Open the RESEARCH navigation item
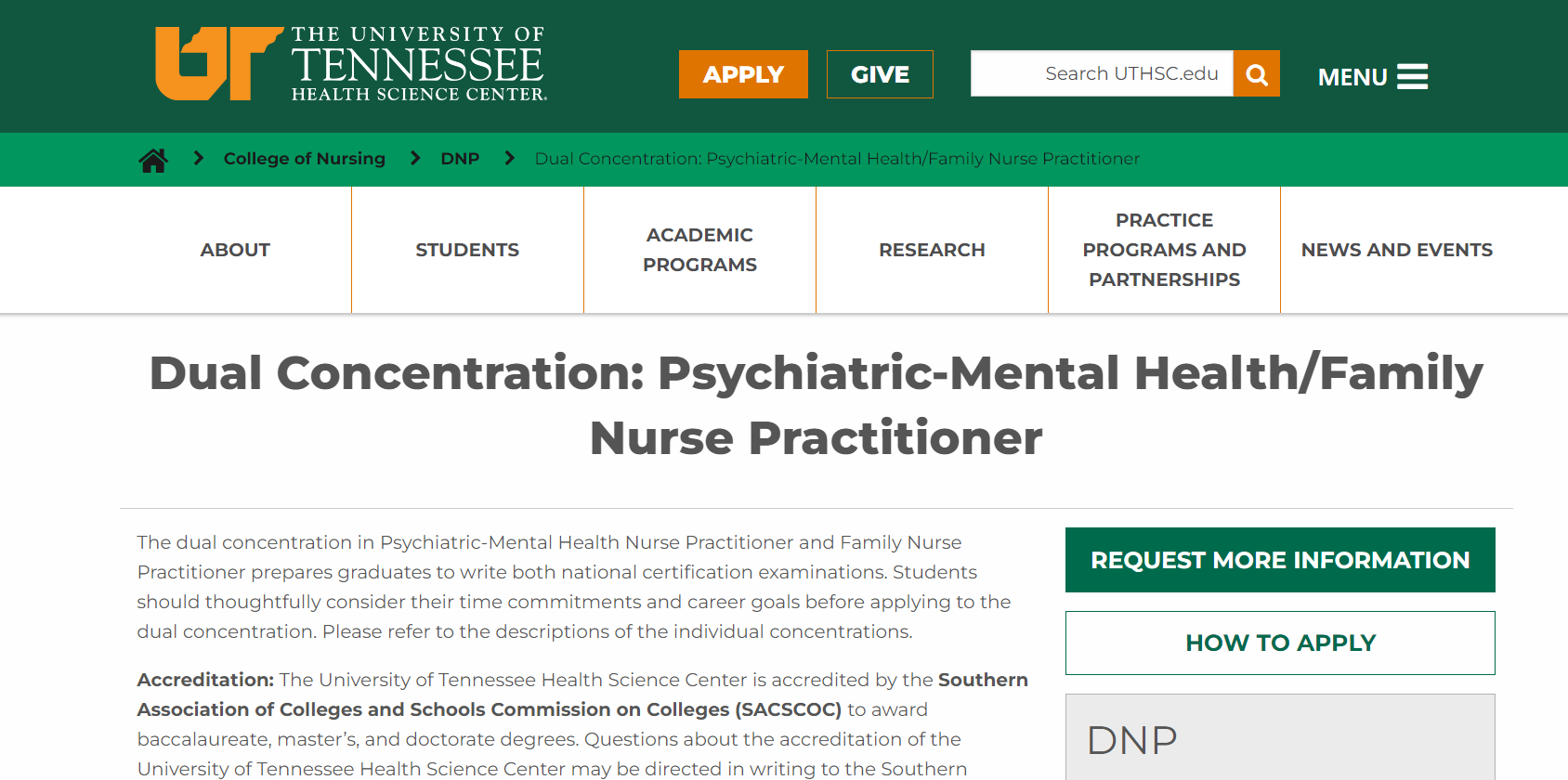 click(x=932, y=250)
